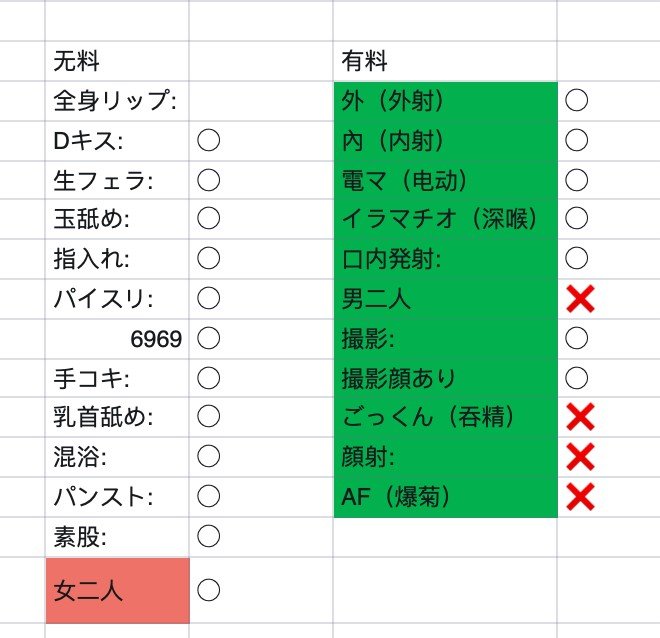Viewport: 660px width, 638px height.
Task: Select the green 撮影: cell
Action: [445, 338]
